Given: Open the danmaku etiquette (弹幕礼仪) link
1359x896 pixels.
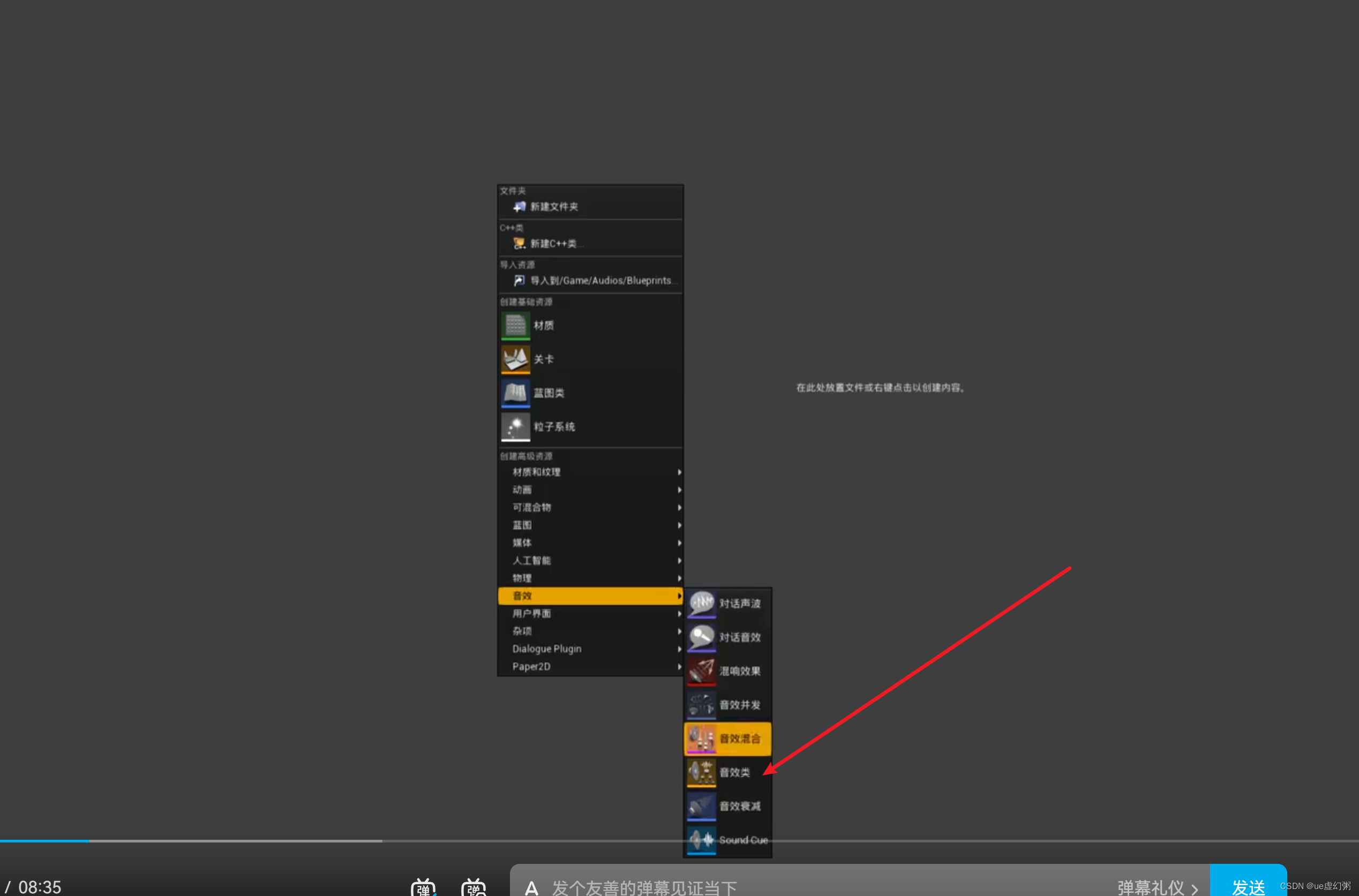Looking at the screenshot, I should (1157, 887).
